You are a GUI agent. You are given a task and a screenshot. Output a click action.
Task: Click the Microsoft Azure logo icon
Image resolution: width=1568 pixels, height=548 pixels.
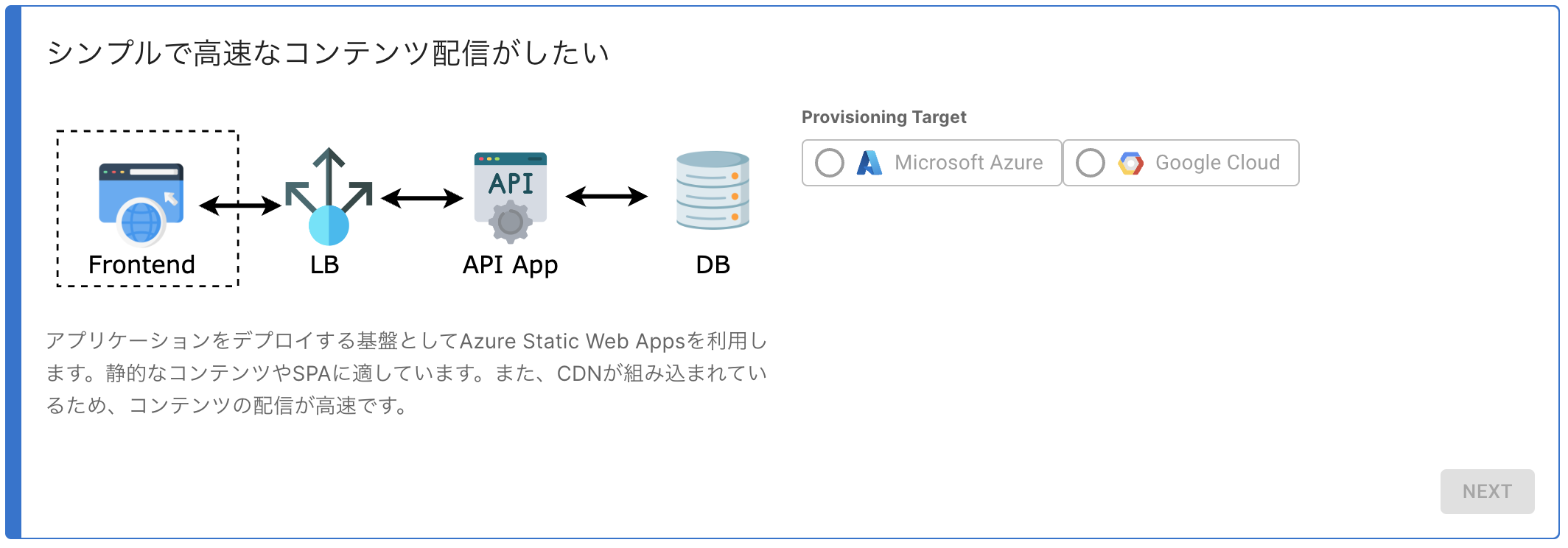pos(869,163)
